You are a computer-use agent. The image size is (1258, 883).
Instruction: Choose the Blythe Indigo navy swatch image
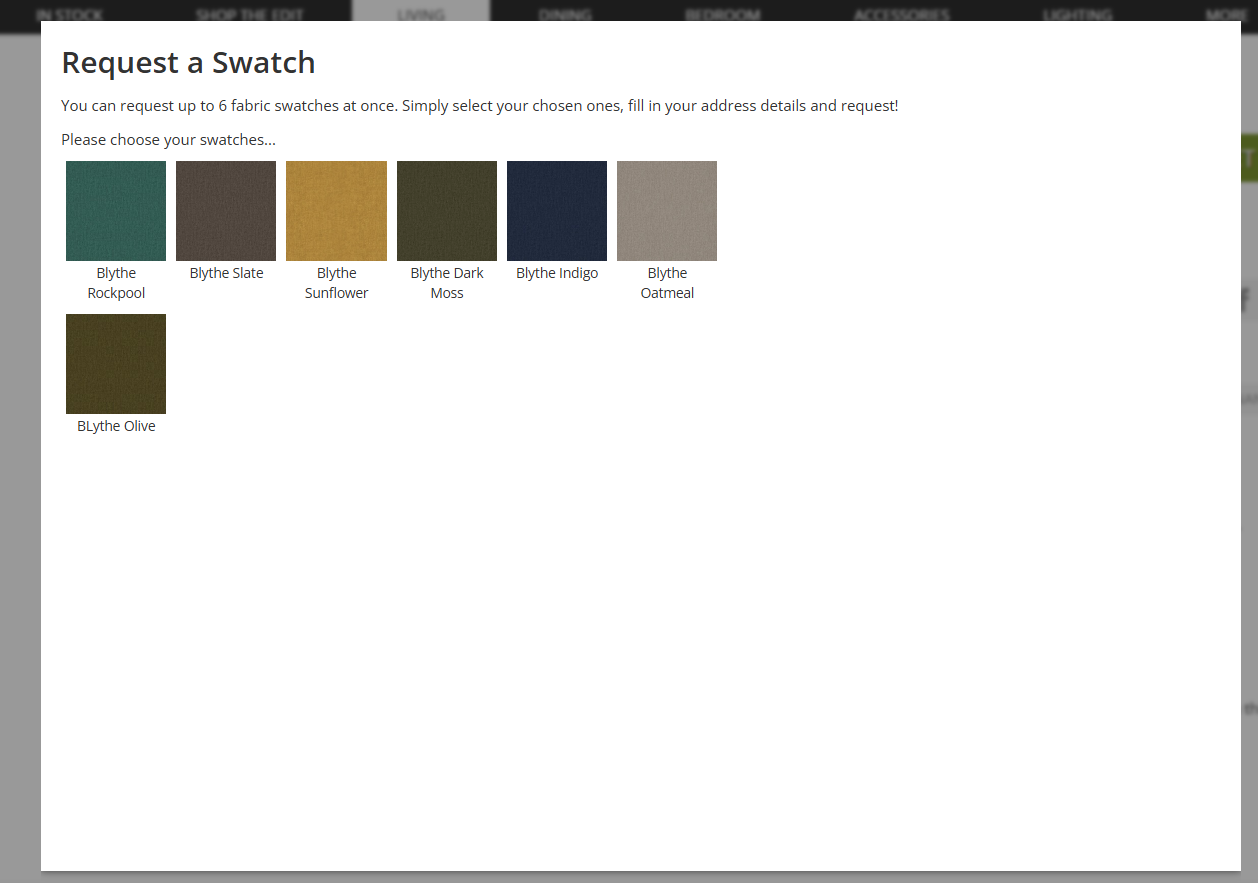point(557,211)
